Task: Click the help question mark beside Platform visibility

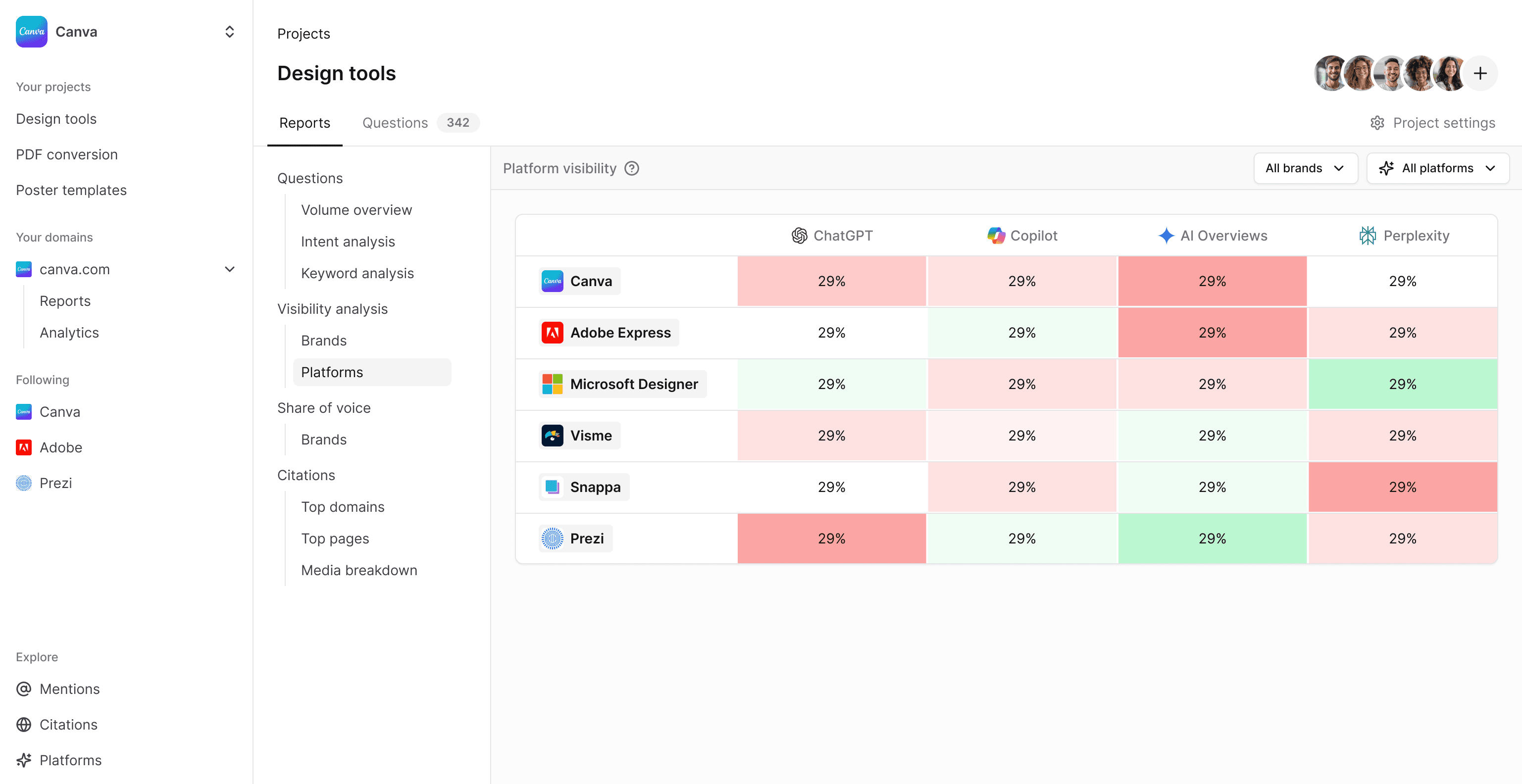Action: coord(632,168)
